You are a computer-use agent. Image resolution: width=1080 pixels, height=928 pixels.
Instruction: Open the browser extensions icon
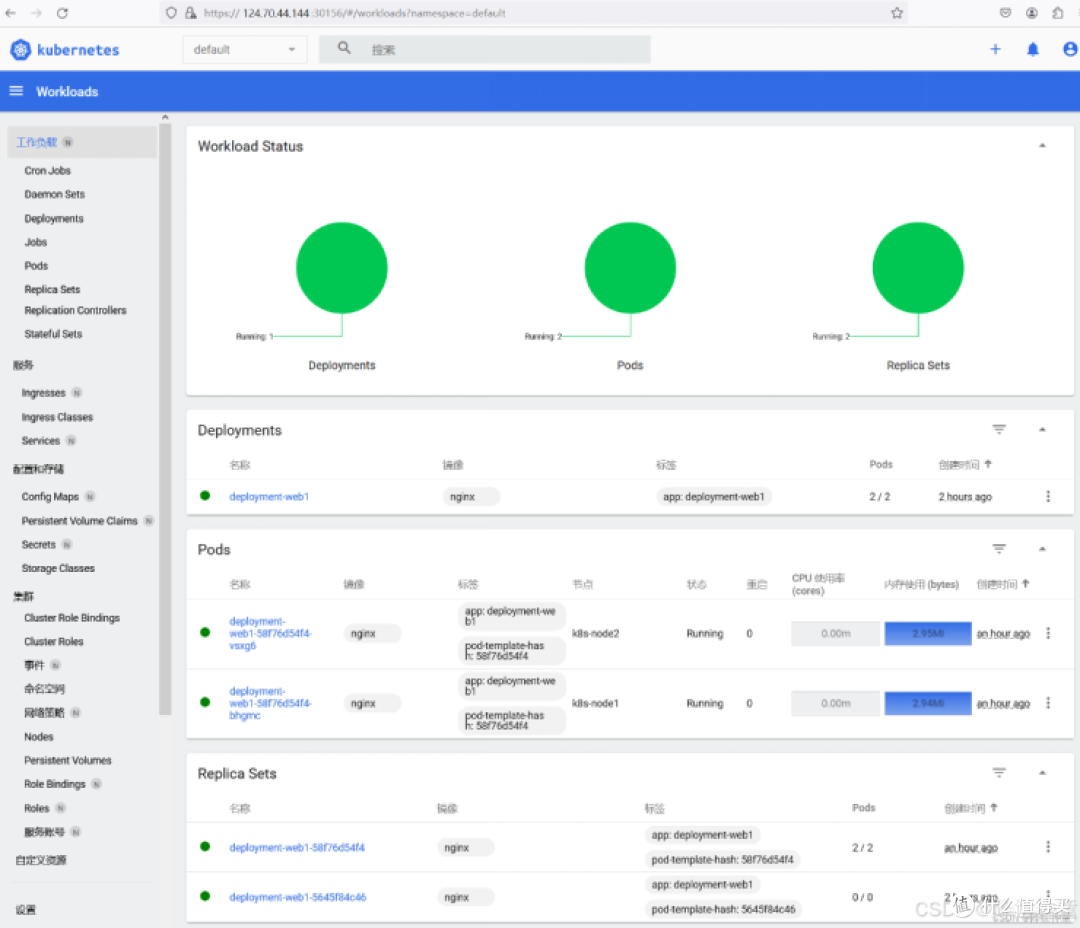click(x=1057, y=13)
